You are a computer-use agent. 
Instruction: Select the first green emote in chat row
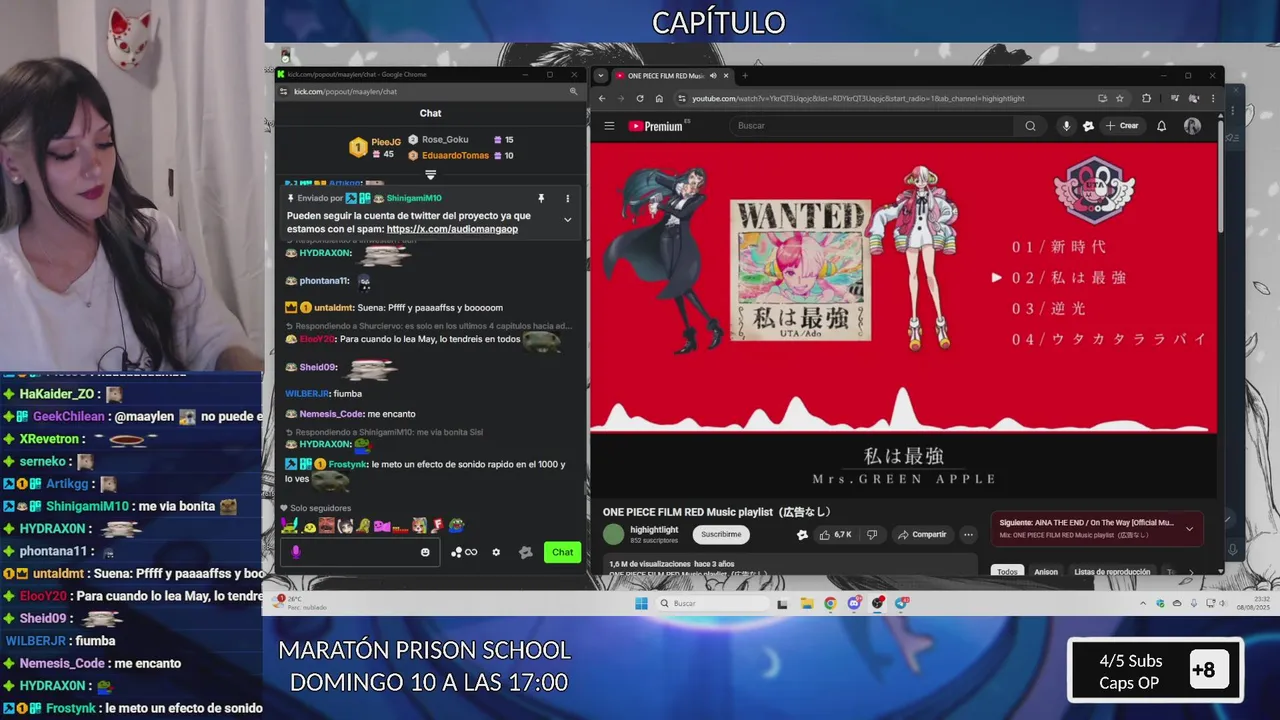pos(288,525)
